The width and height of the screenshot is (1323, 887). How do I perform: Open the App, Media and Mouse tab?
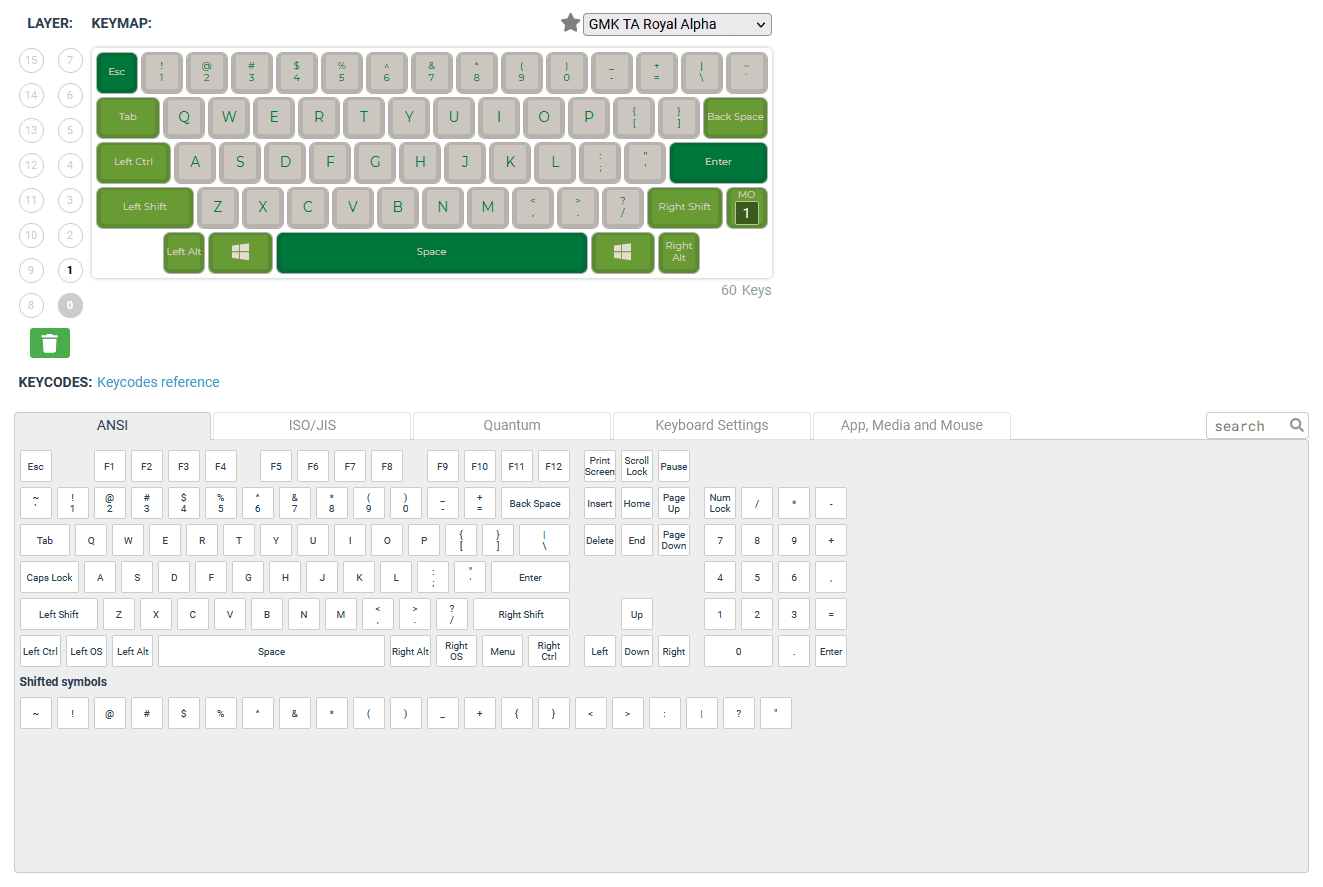[912, 425]
